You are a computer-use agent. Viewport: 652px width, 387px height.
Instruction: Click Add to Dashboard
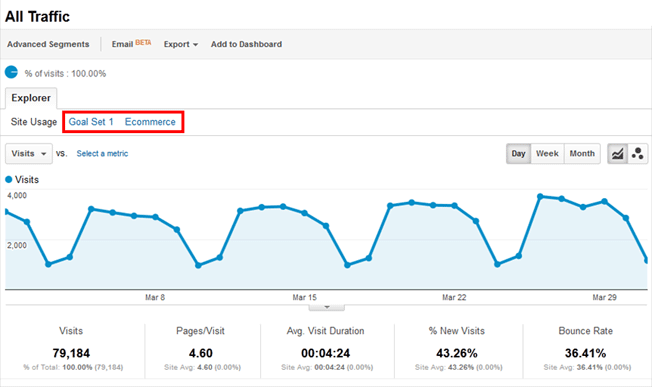point(246,44)
